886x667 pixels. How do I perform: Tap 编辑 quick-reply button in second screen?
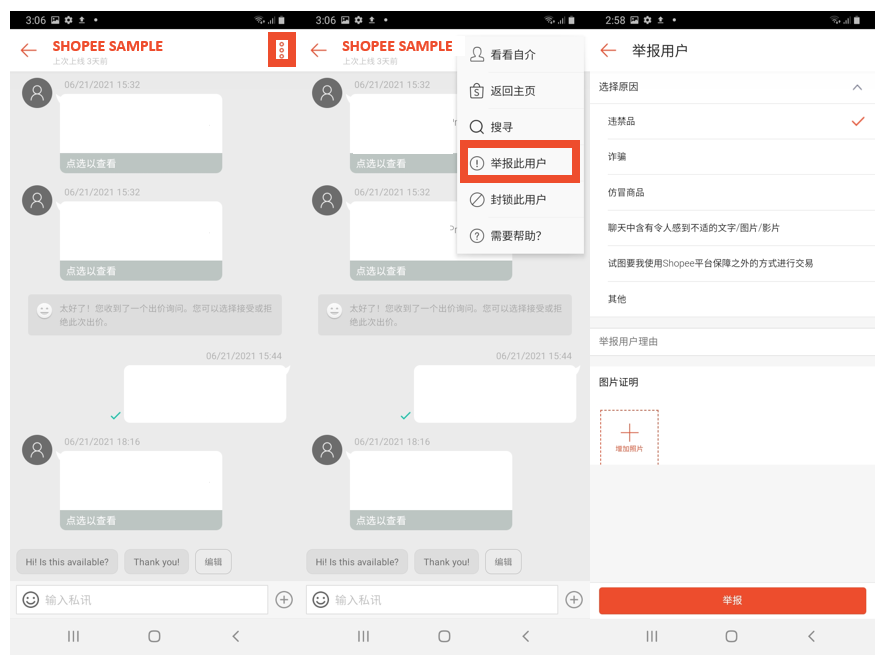503,562
